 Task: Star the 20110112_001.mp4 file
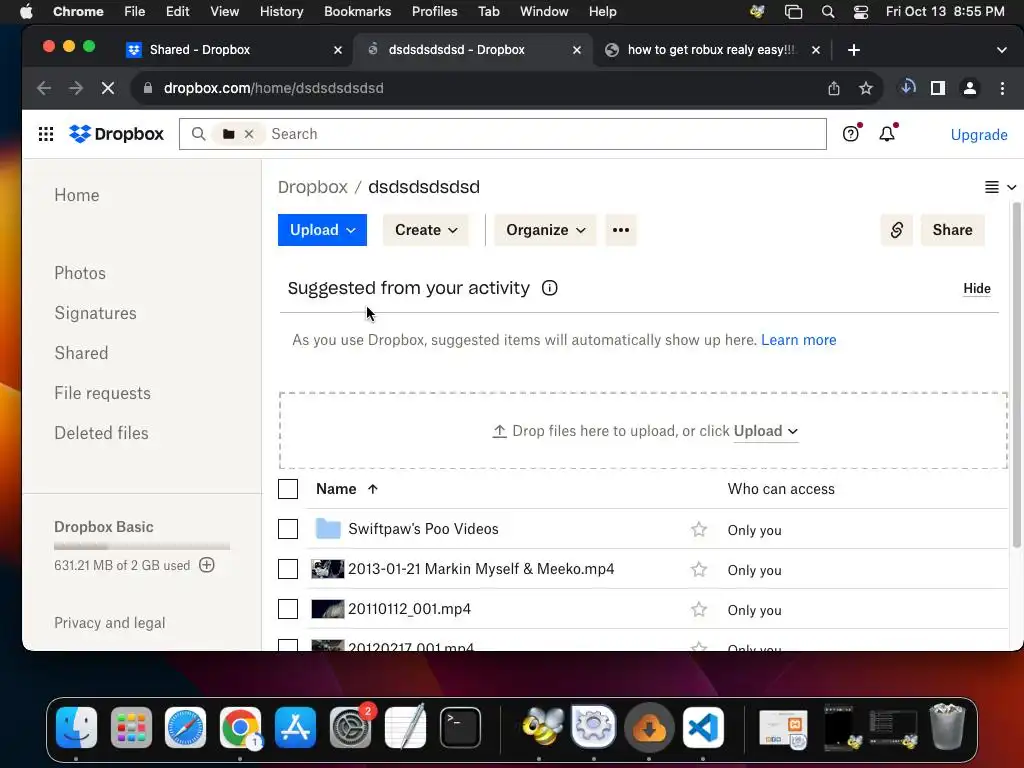point(699,609)
